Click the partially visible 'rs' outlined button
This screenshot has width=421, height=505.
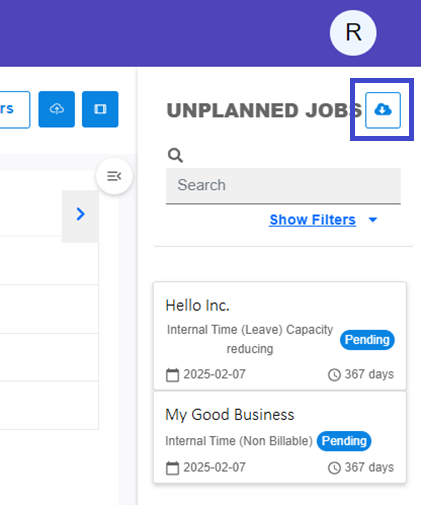[x=15, y=109]
